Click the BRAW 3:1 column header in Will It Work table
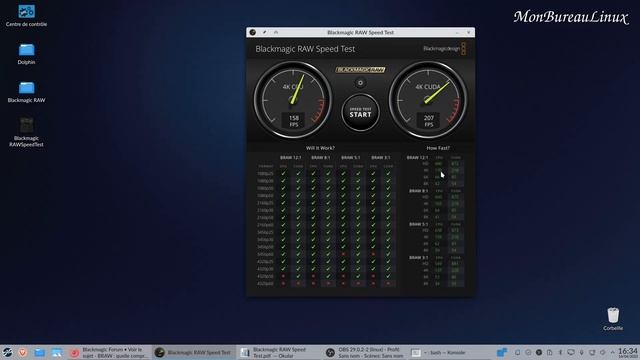Screen dimensions: 640x360 point(380,158)
